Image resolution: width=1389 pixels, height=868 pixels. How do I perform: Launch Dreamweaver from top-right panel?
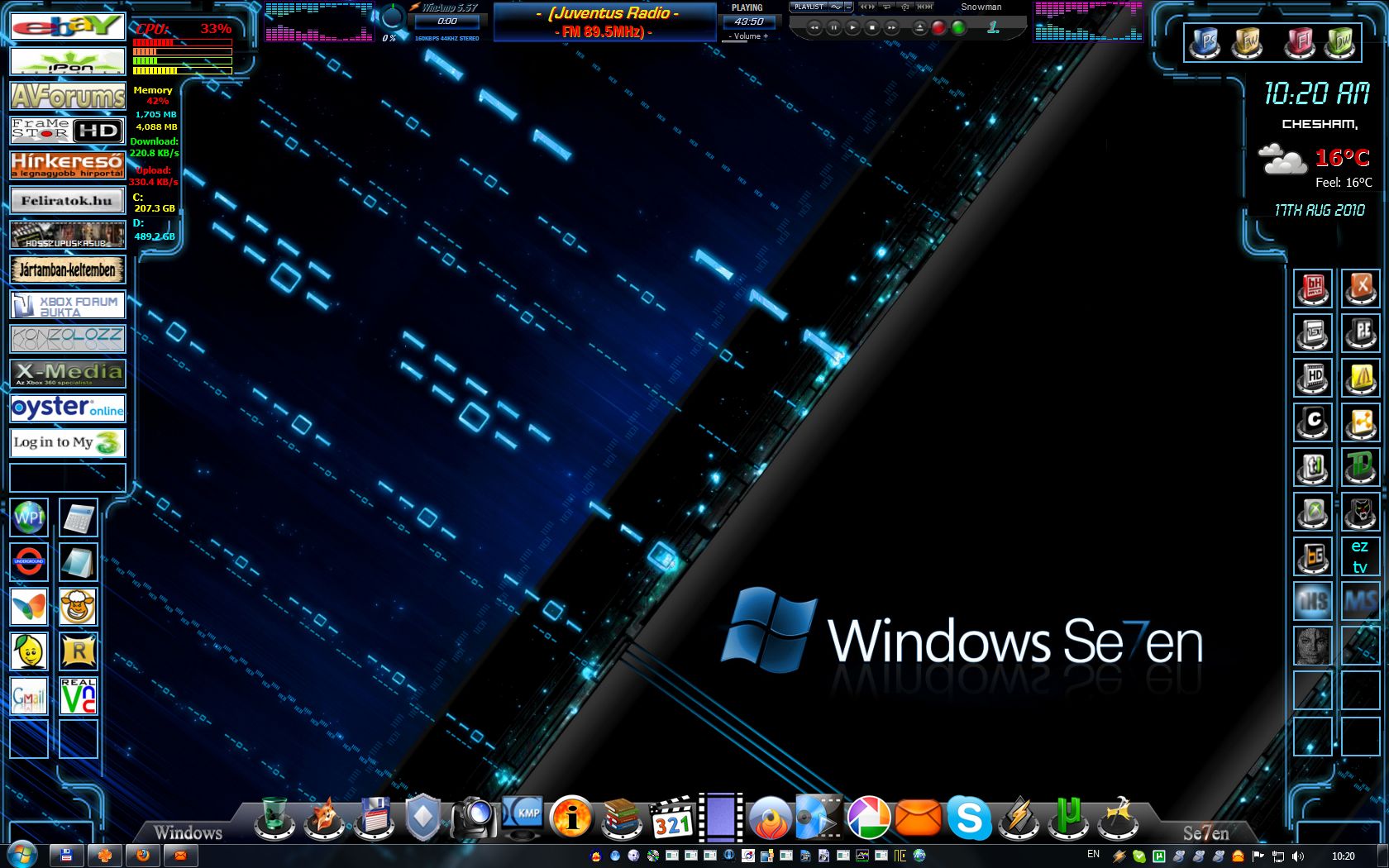(1341, 41)
